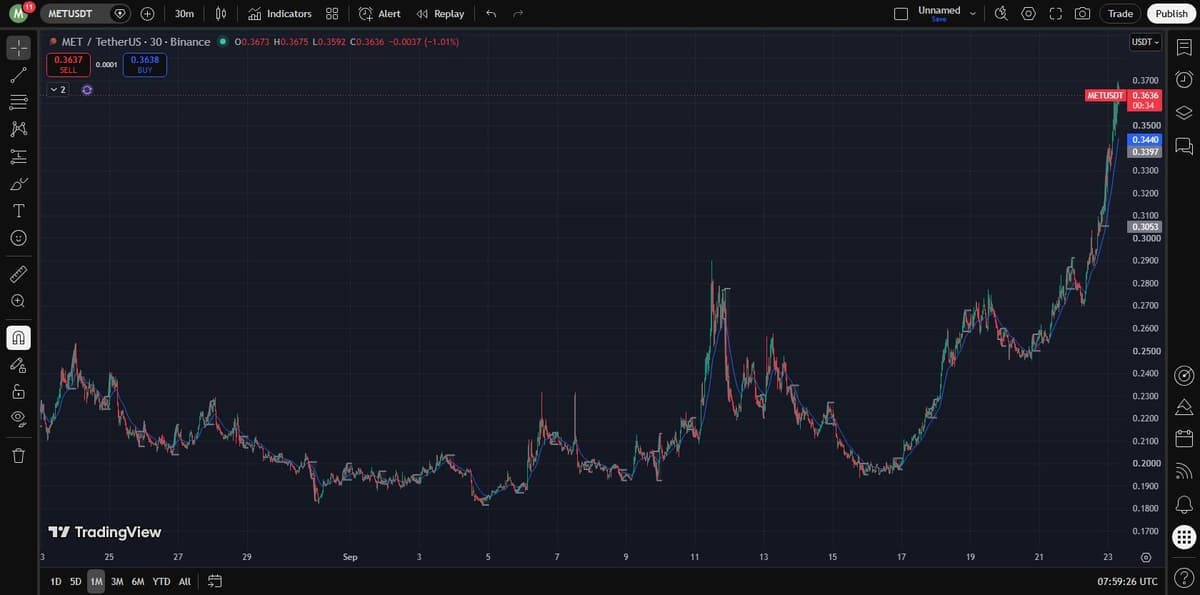
Task: Open the 30m interval dropdown
Action: click(184, 14)
